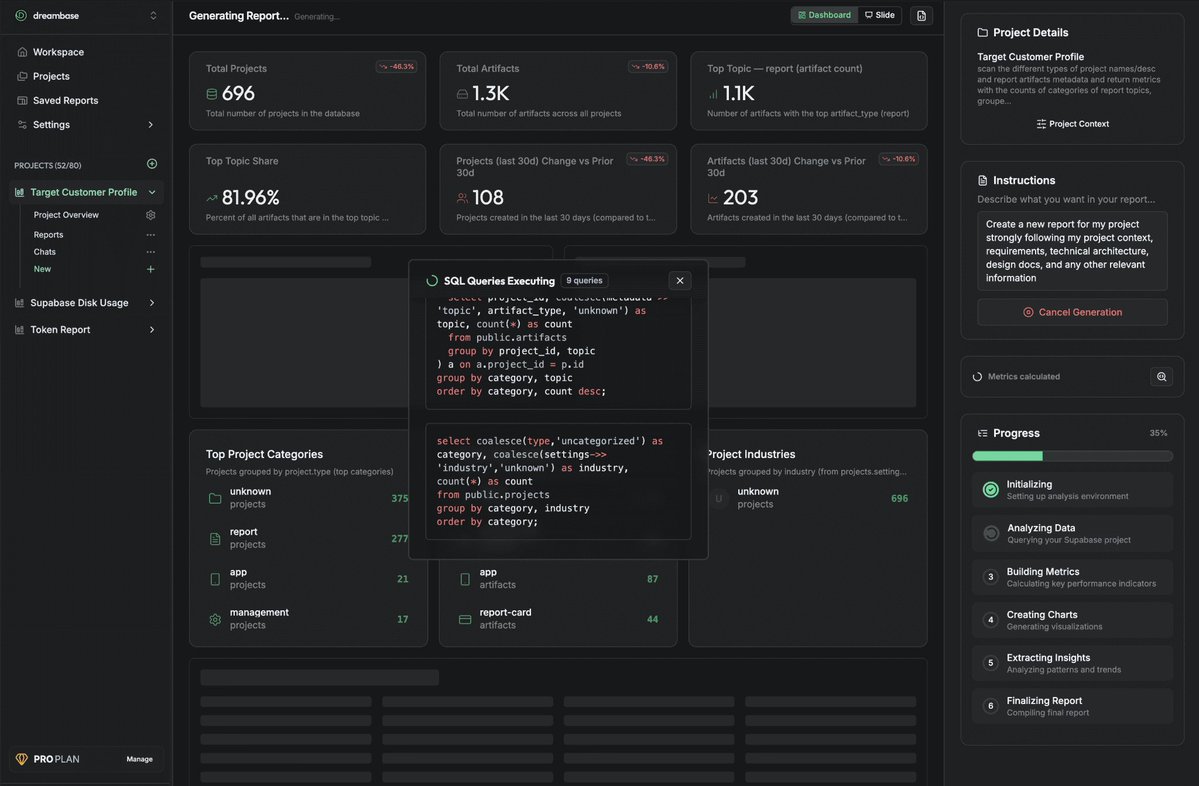This screenshot has height=786, width=1199.
Task: Click the Artifacts last 30d chart icon
Action: 713,198
